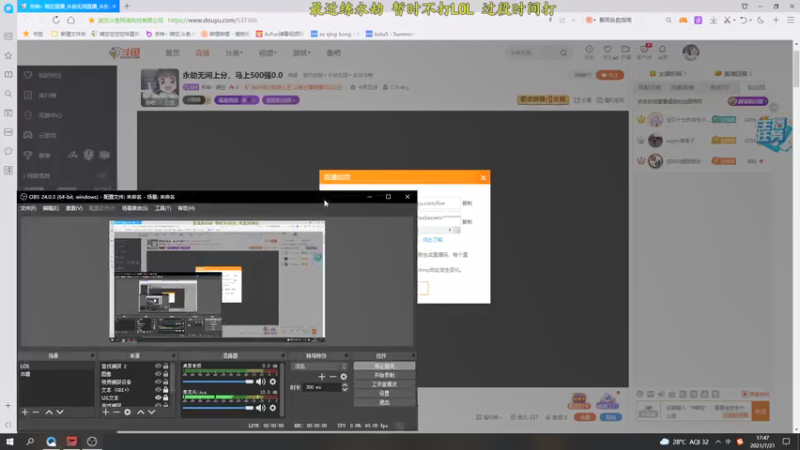Toggle visibility of 文本 (GDI+) source
Image resolution: width=800 pixels, height=450 pixels.
point(158,390)
